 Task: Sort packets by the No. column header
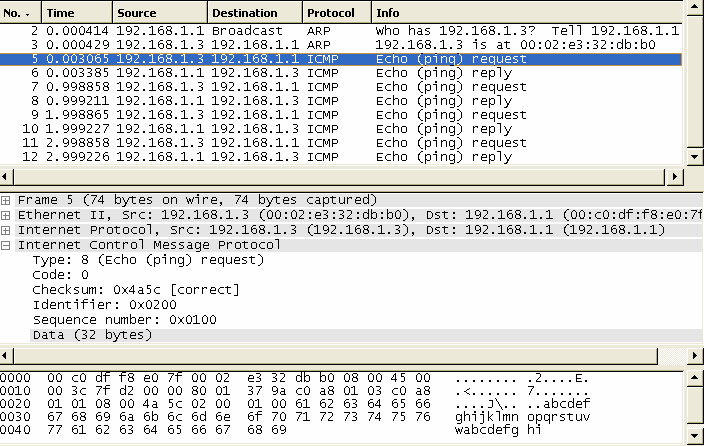click(x=20, y=13)
